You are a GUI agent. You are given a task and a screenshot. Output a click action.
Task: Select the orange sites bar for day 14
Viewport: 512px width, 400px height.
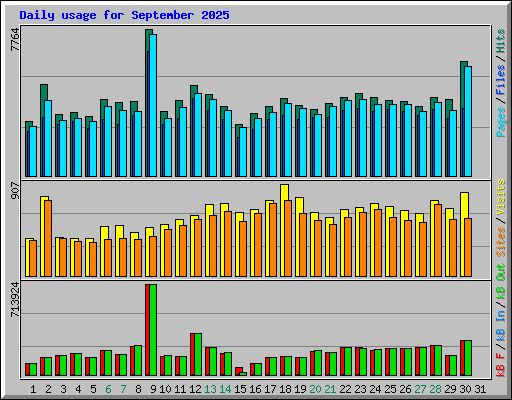(x=228, y=244)
